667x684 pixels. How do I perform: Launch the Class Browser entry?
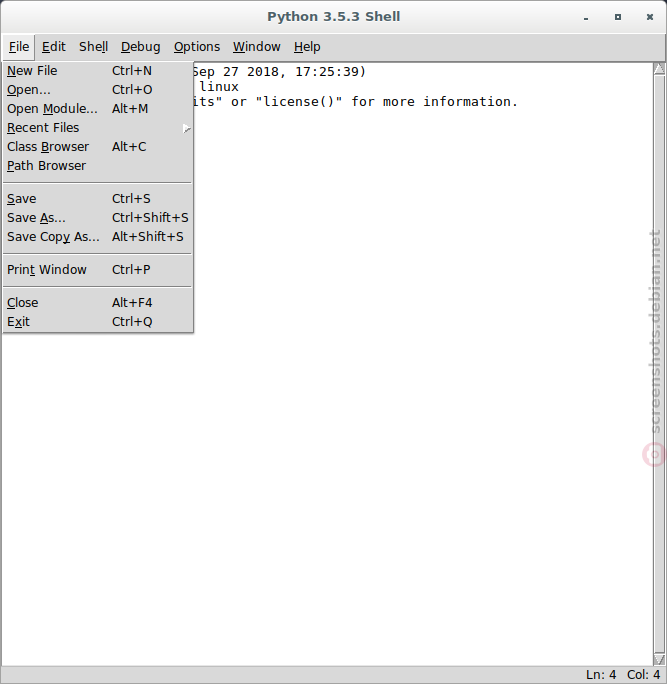pos(98,147)
